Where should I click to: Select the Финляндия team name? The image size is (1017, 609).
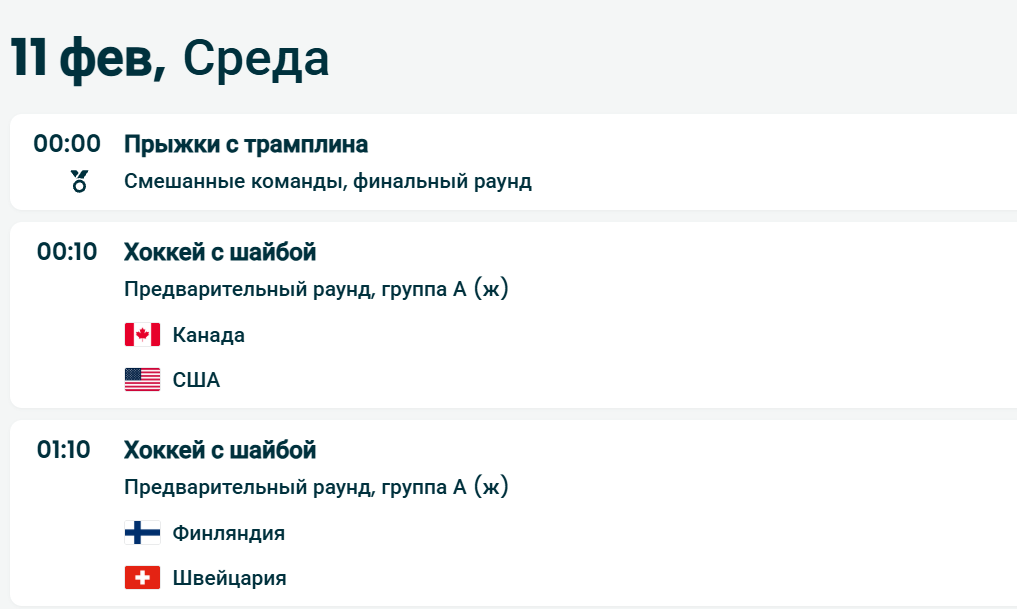228,533
